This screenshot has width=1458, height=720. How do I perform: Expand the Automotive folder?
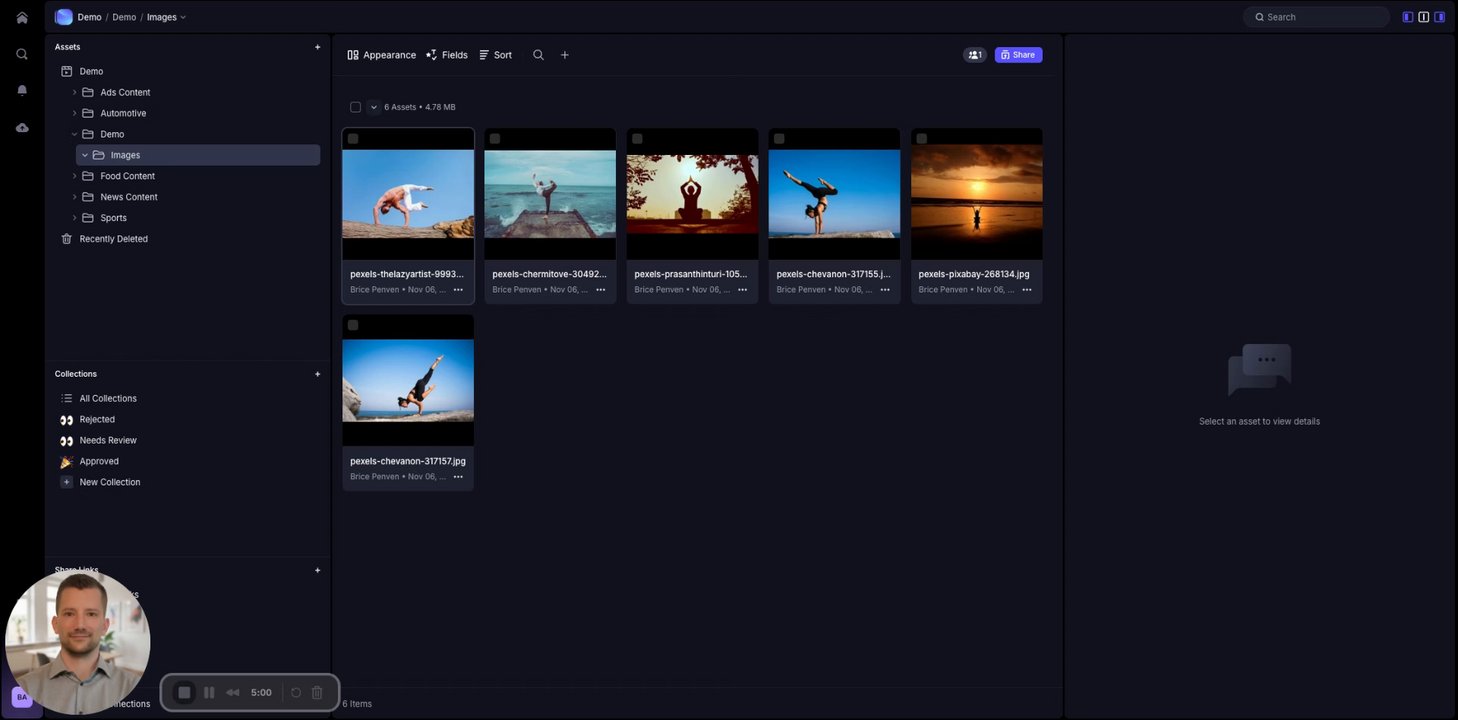coord(74,113)
